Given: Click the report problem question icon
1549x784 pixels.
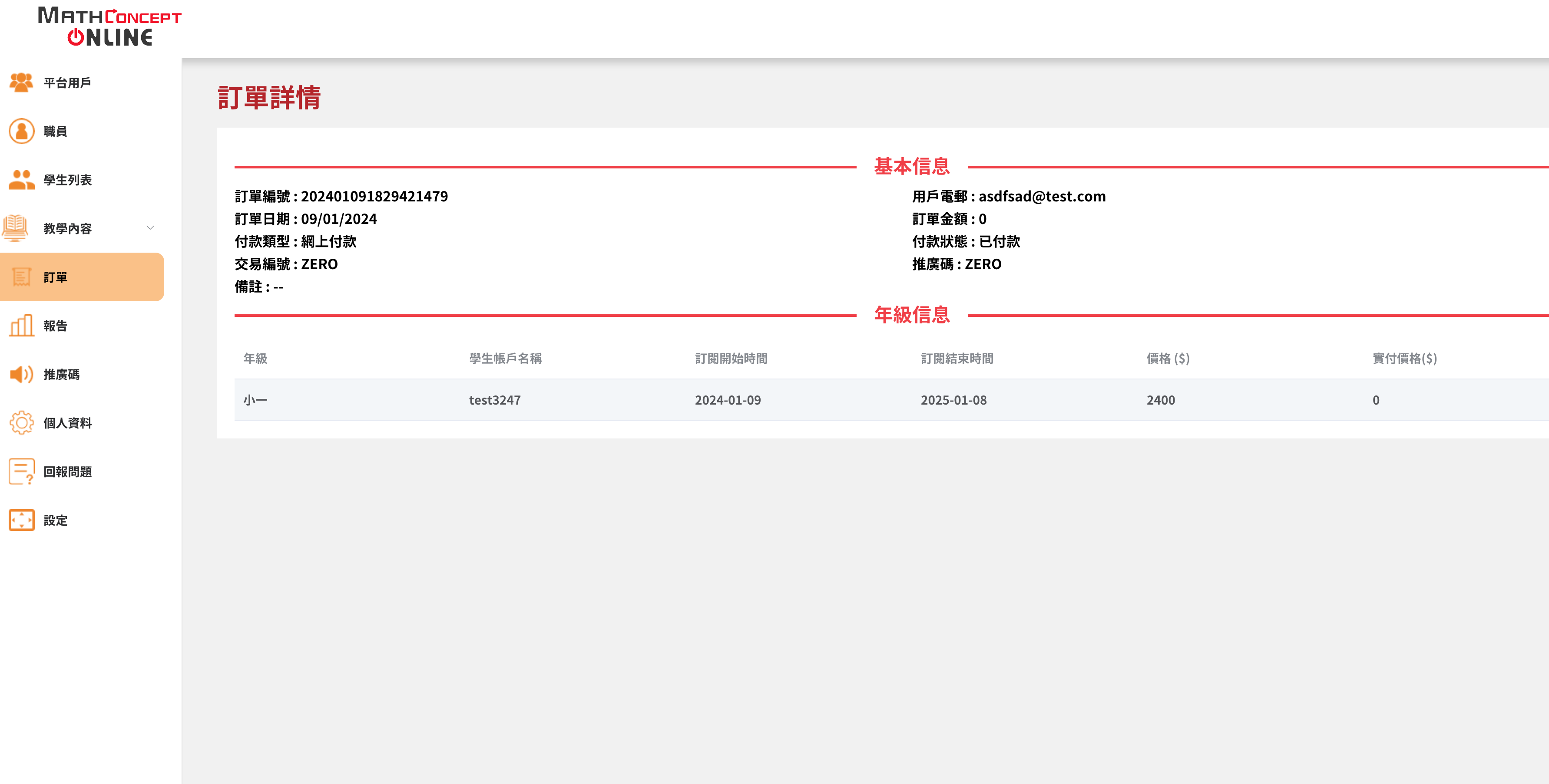Looking at the screenshot, I should coord(21,471).
